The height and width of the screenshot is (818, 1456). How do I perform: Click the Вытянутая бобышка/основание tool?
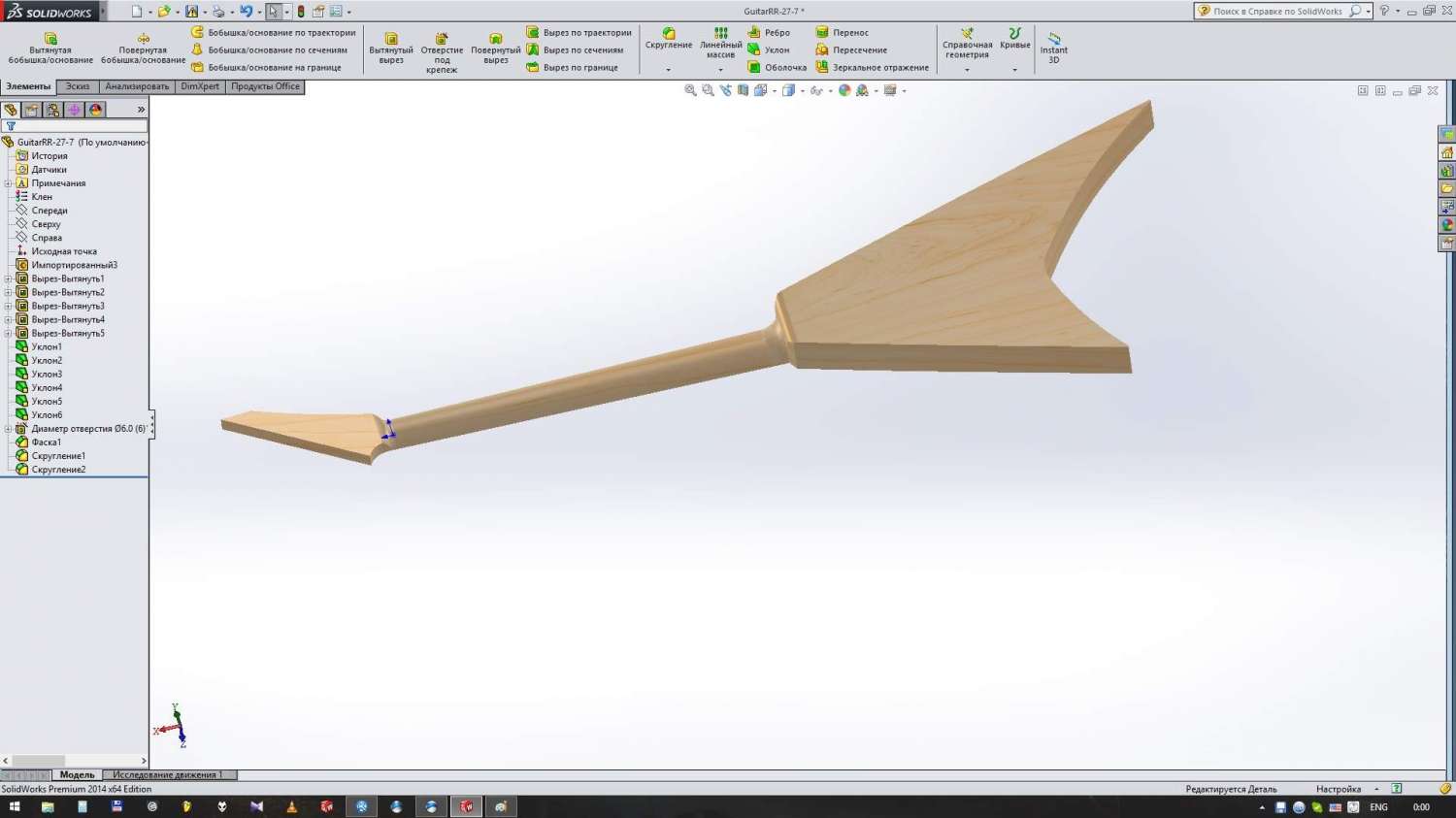pyautogui.click(x=50, y=48)
